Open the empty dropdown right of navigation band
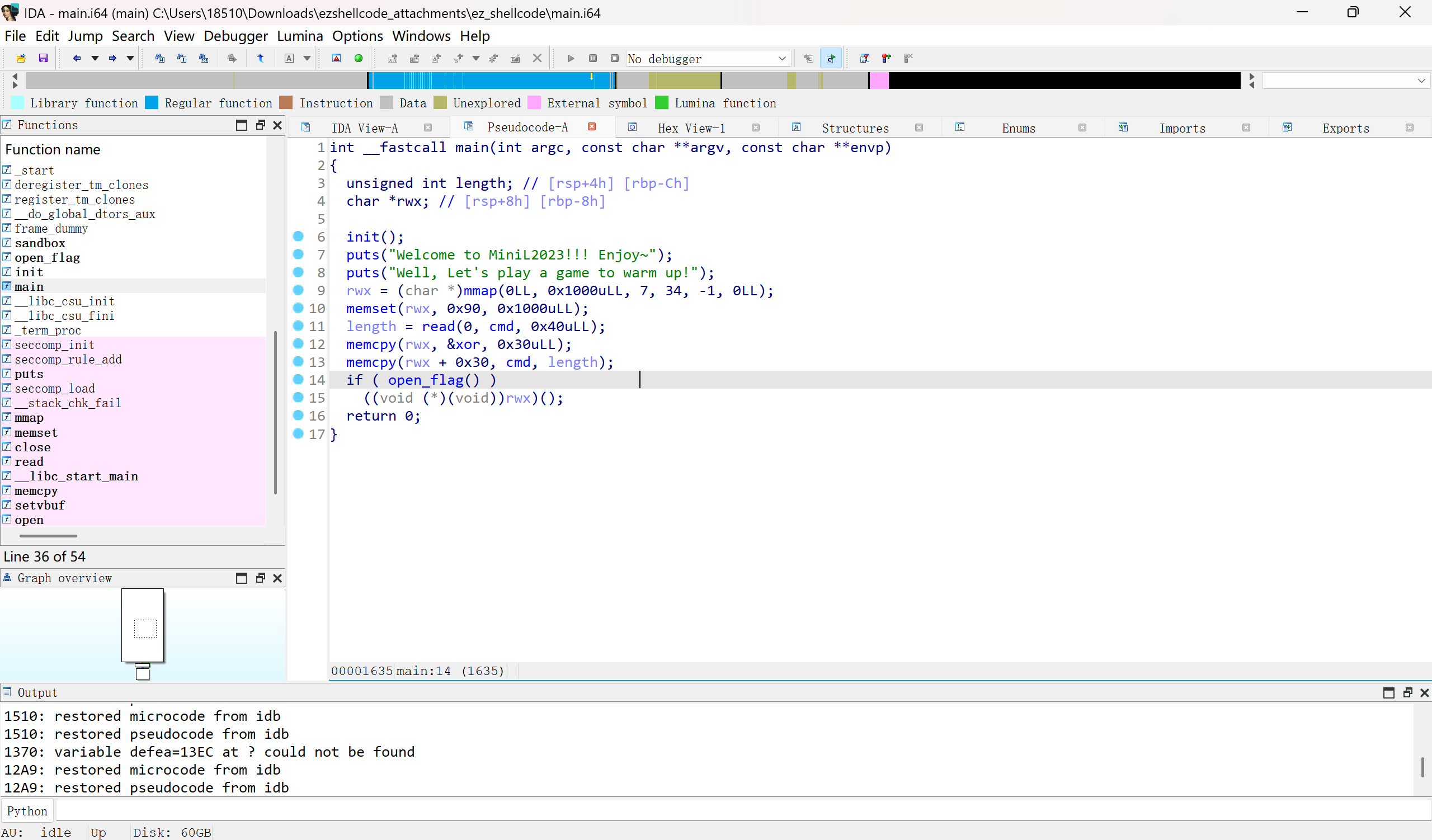Screen dimensions: 1432x840 1346,81
